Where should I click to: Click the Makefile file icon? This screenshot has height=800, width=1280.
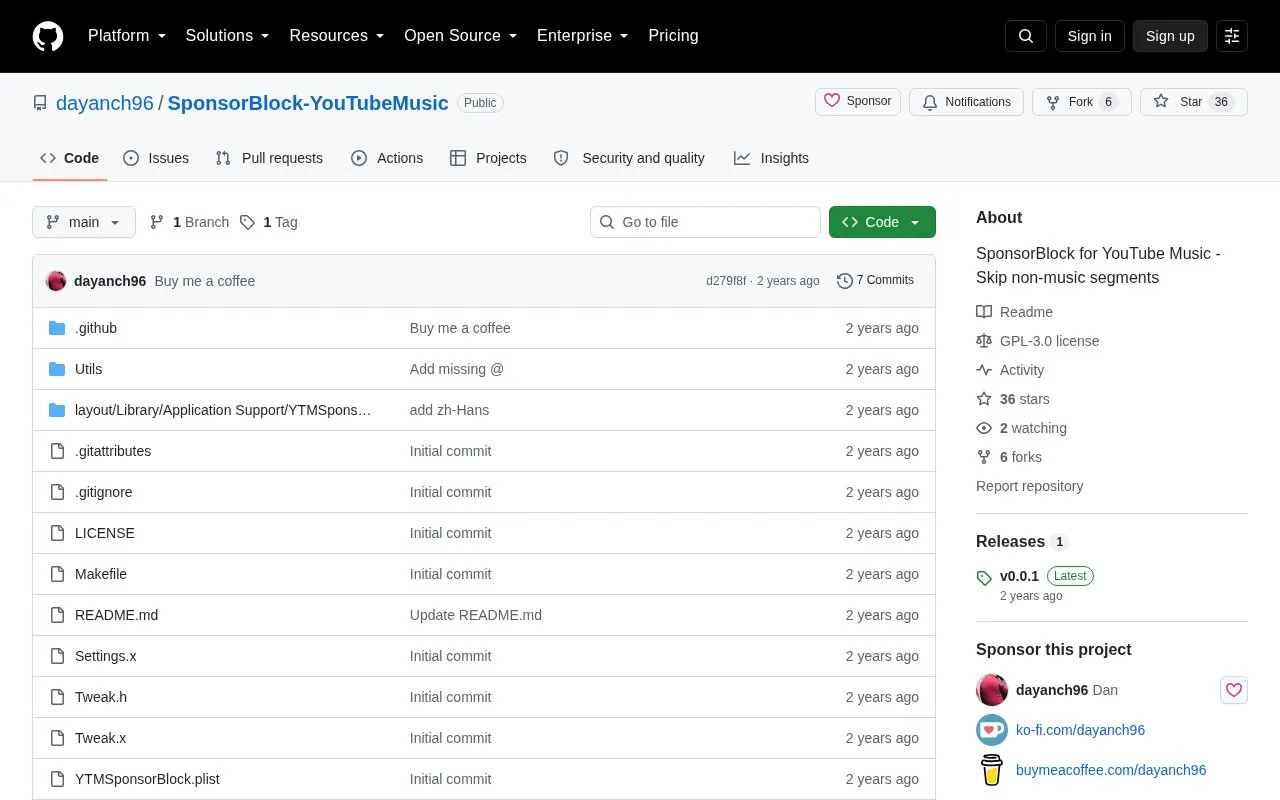[x=57, y=574]
